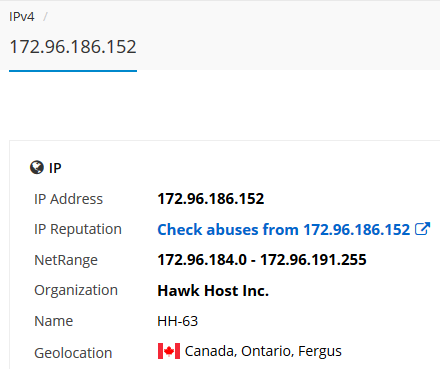
Task: Click the Organization field label
Action: coord(76,290)
